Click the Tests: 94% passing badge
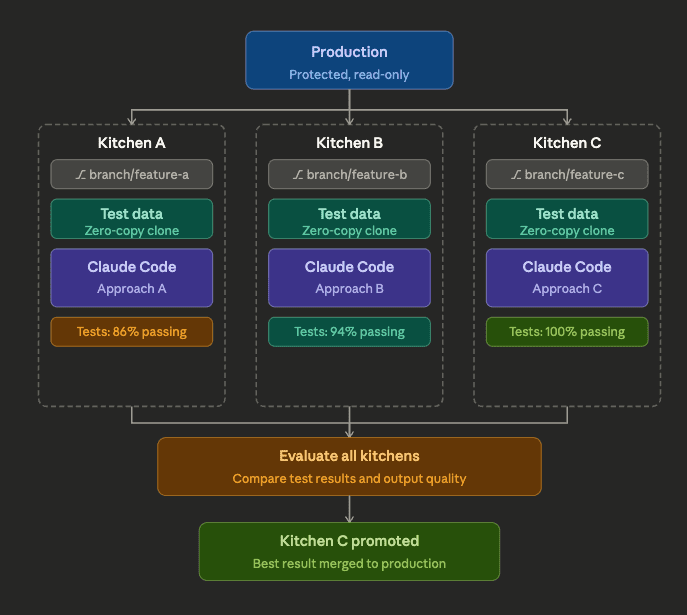 click(x=349, y=332)
